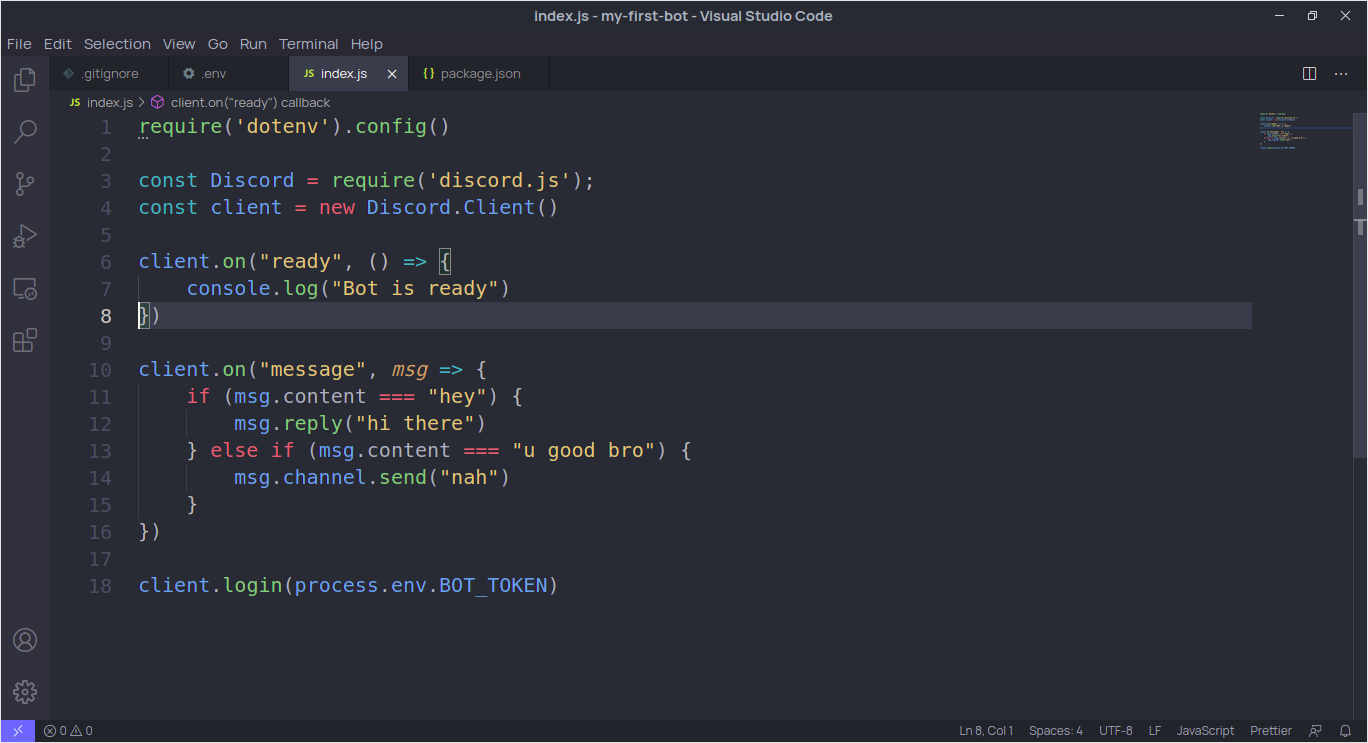1368x743 pixels.
Task: Open the Search view icon
Action: point(25,131)
